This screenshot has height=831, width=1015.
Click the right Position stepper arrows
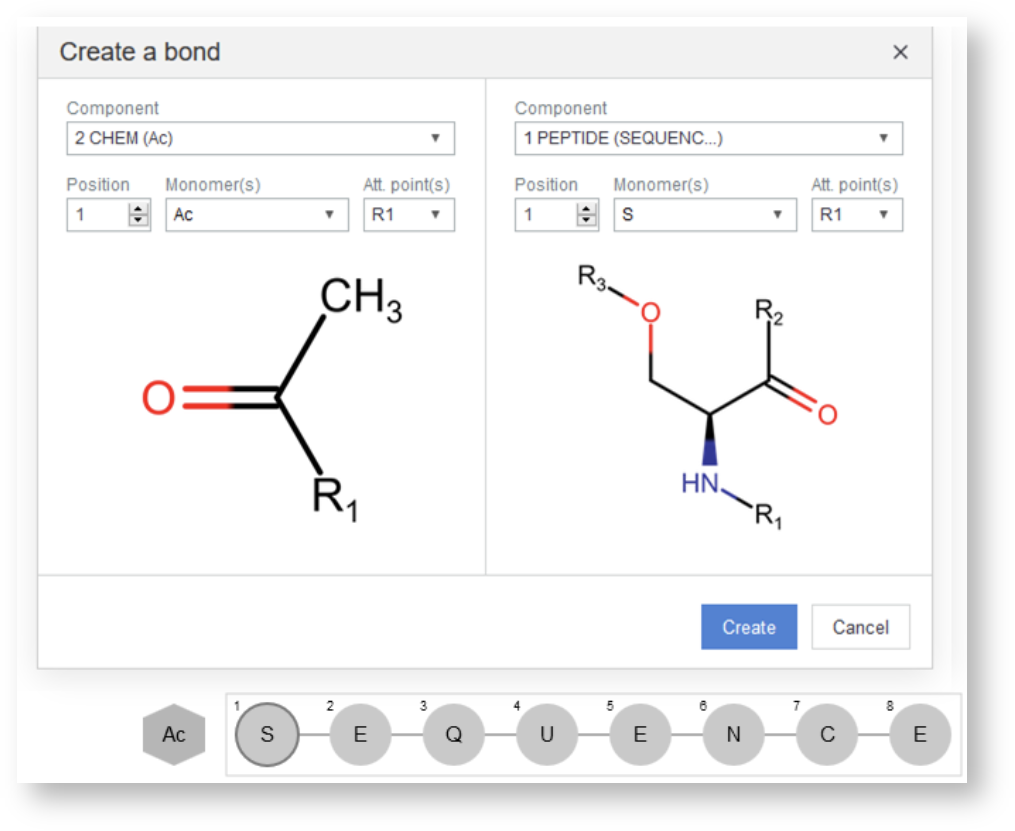click(x=586, y=215)
